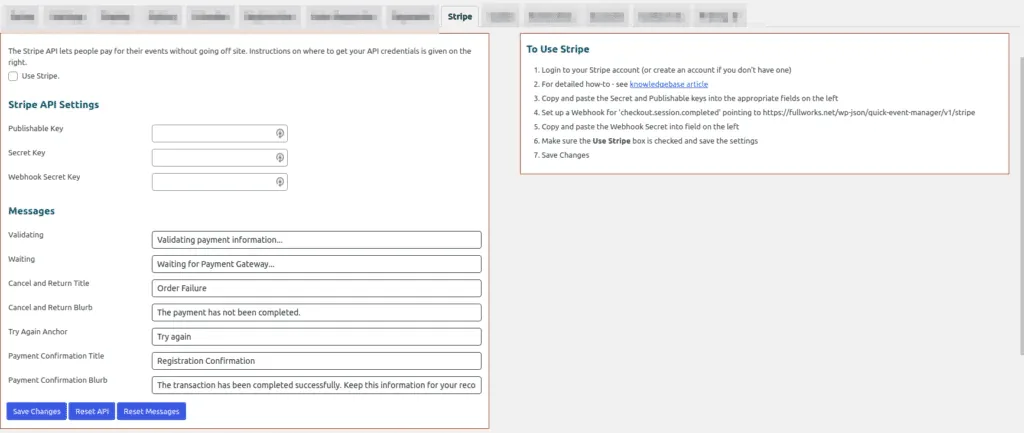Click the 'Webhook Secret Key' label
This screenshot has width=1024, height=433.
(44, 177)
